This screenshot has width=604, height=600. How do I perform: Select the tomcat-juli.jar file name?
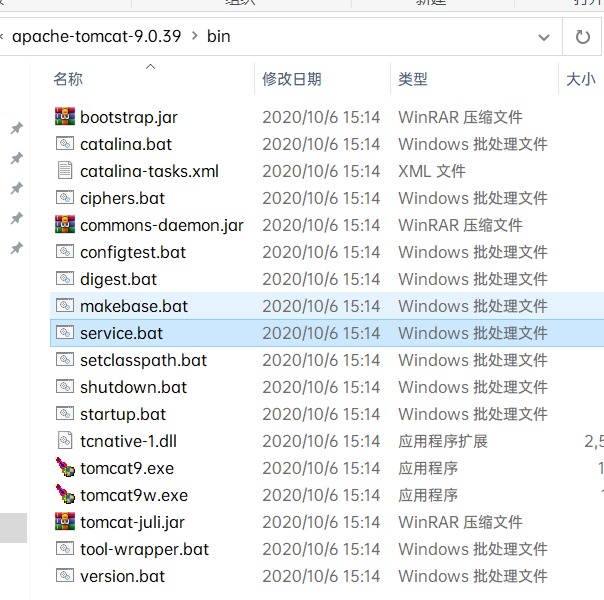pyautogui.click(x=132, y=523)
